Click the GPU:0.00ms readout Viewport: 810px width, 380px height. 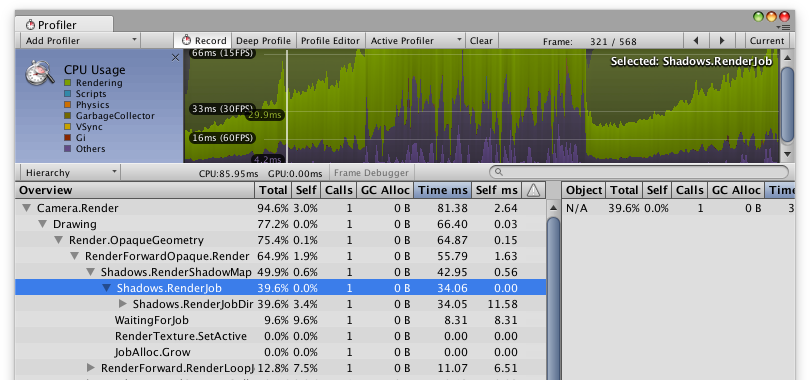295,173
